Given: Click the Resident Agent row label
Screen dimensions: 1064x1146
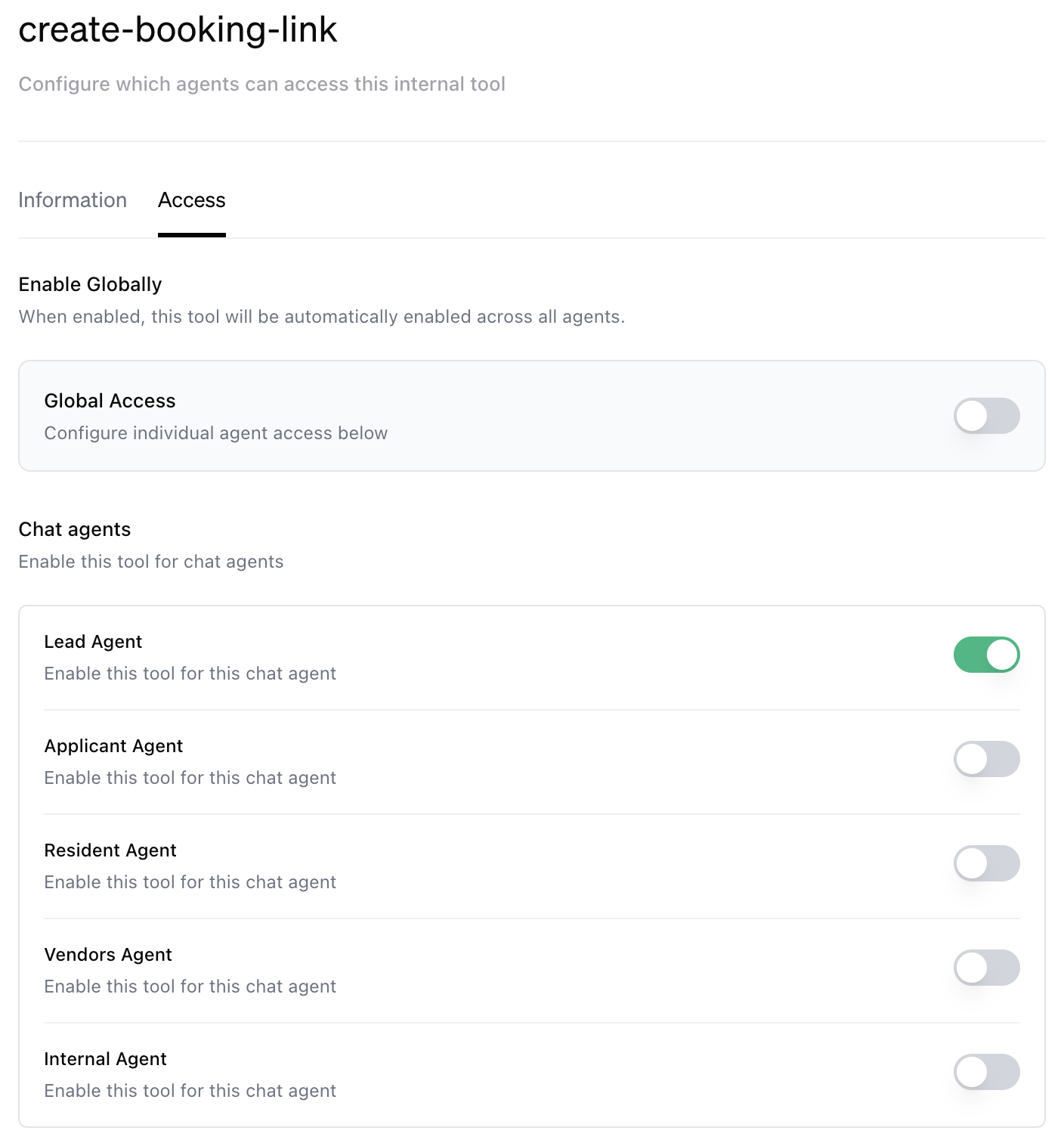Looking at the screenshot, I should click(x=110, y=850).
